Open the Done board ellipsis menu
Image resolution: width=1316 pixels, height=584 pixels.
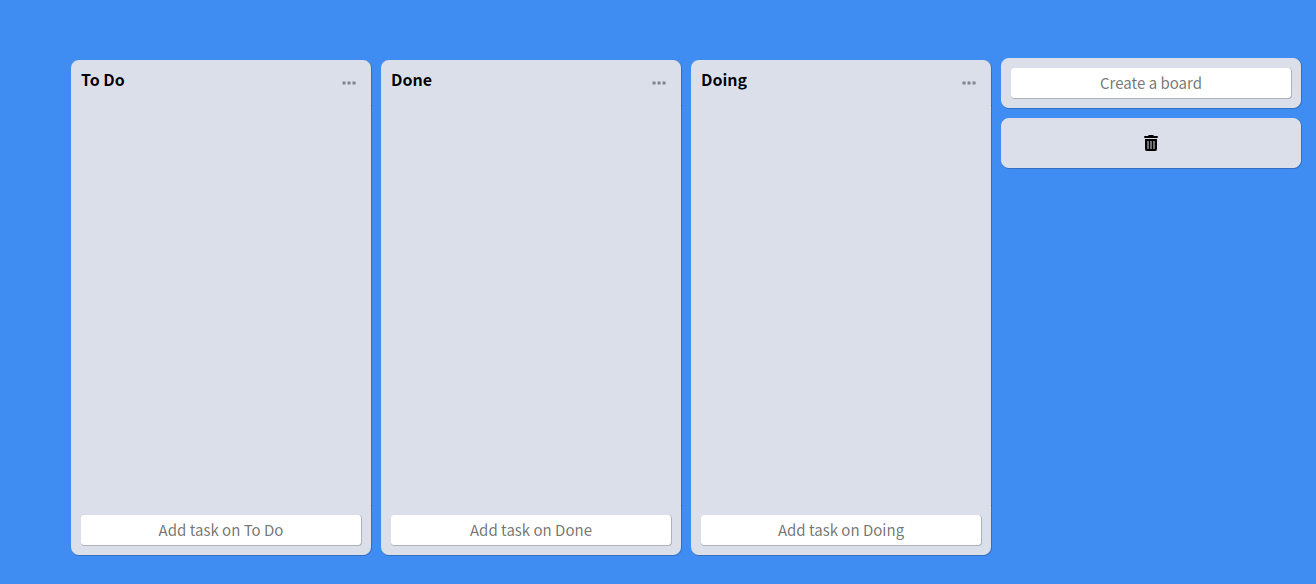(659, 83)
